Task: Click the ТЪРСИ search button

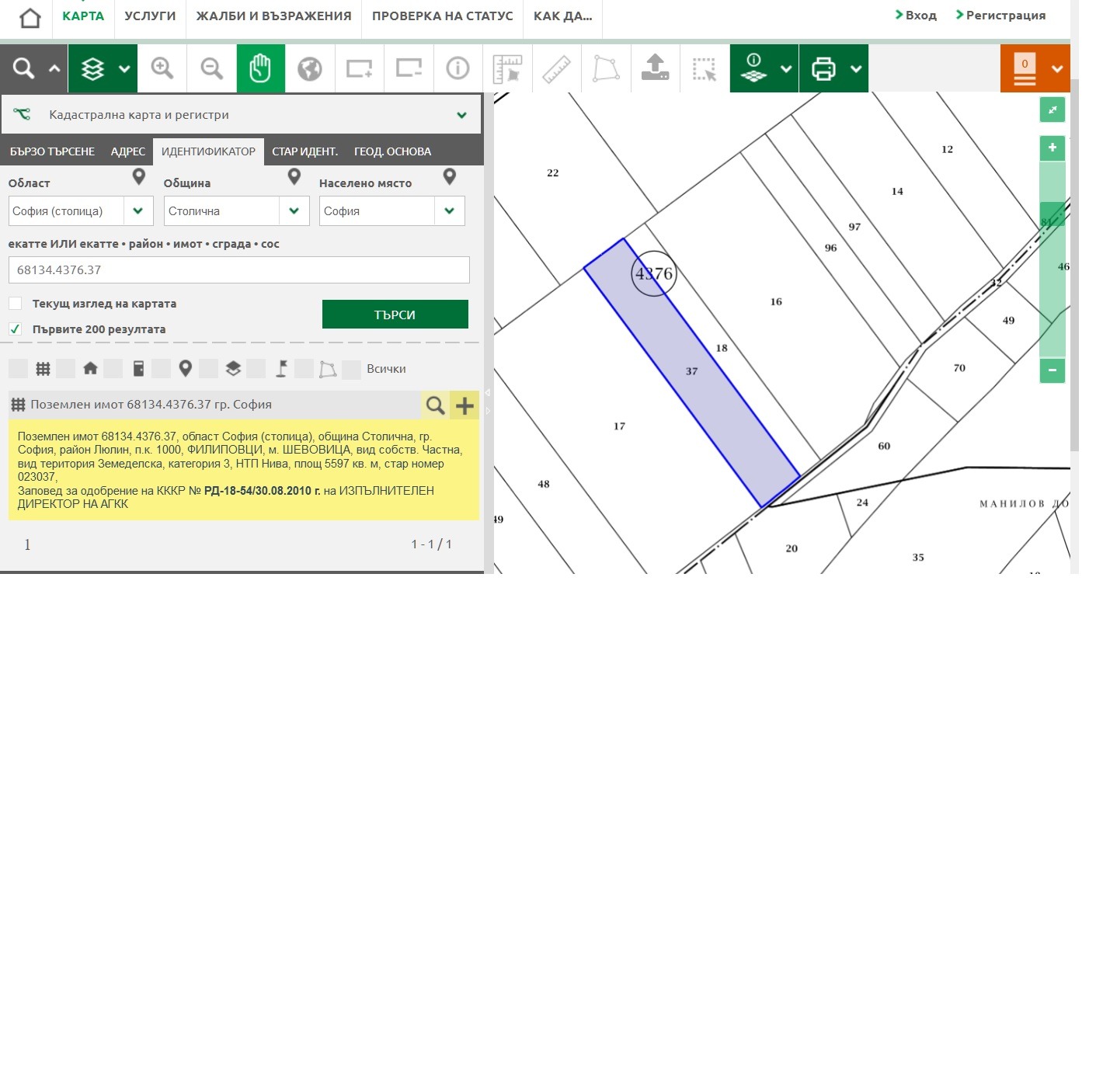Action: 395,315
